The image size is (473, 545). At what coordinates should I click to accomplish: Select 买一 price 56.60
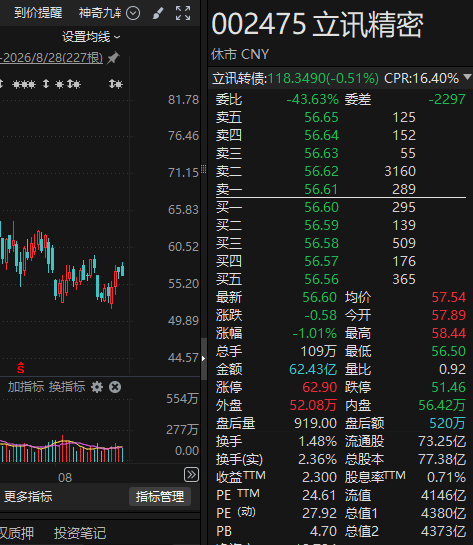[x=321, y=208]
